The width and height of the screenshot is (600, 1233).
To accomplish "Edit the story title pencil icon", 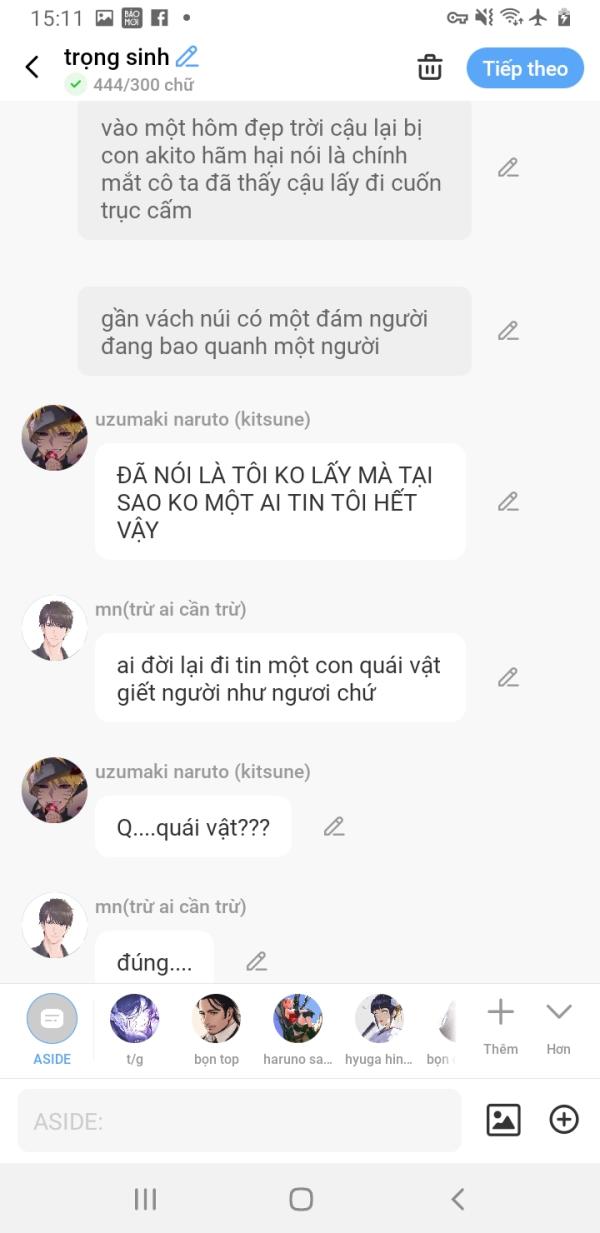I will click(187, 57).
